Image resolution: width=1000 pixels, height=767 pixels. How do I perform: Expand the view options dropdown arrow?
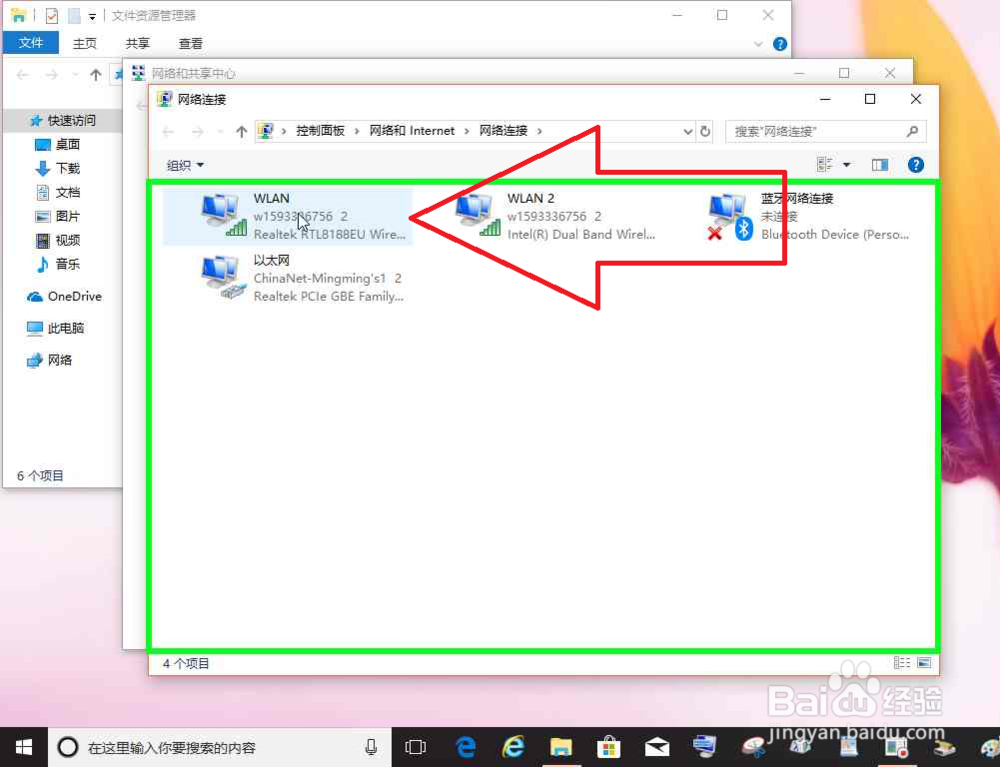coord(846,164)
